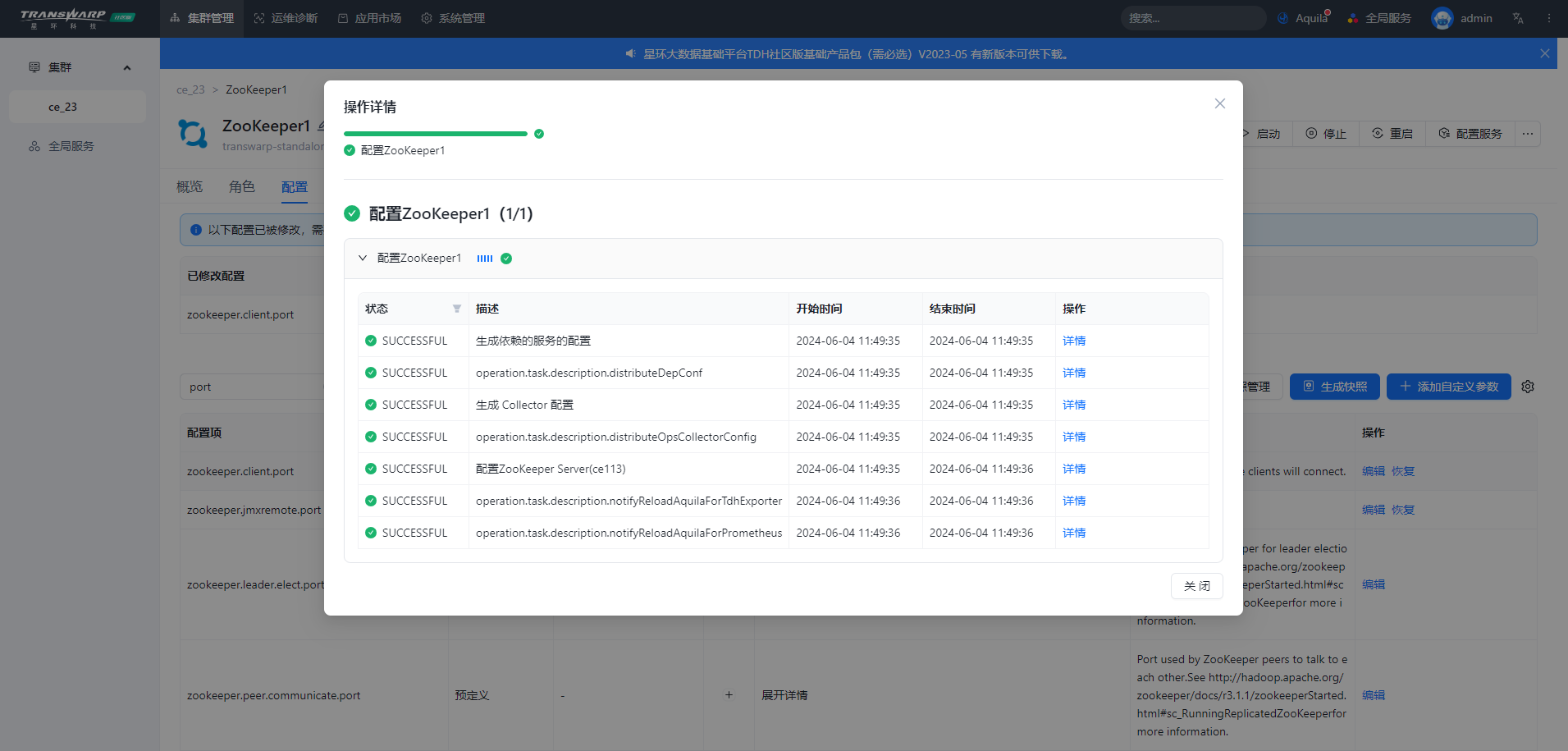Open 详情 for distributeOpsCollectorConfig row

1074,437
